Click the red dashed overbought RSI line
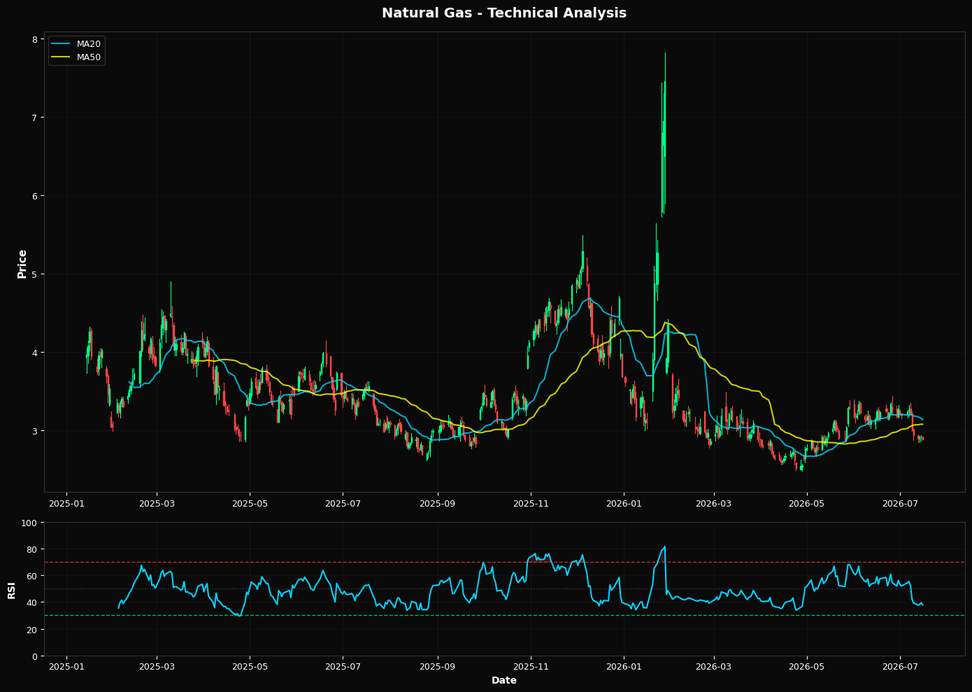 504,562
